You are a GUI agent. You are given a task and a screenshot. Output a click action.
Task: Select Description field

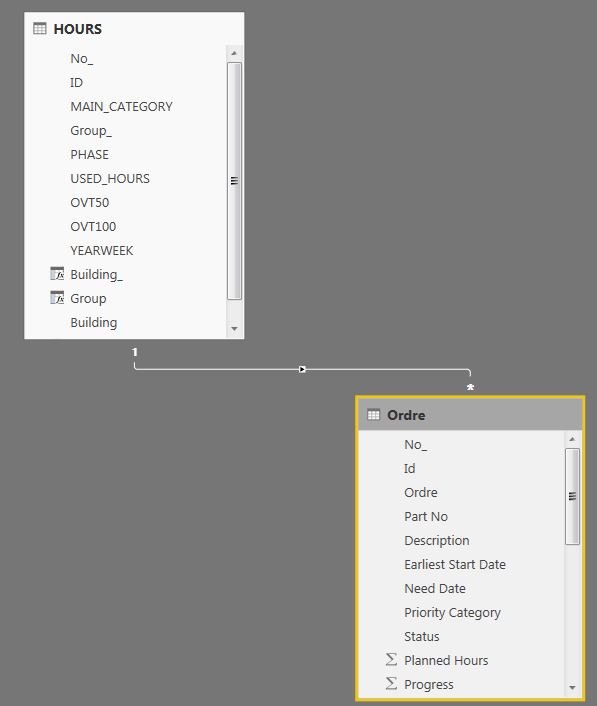click(x=437, y=540)
